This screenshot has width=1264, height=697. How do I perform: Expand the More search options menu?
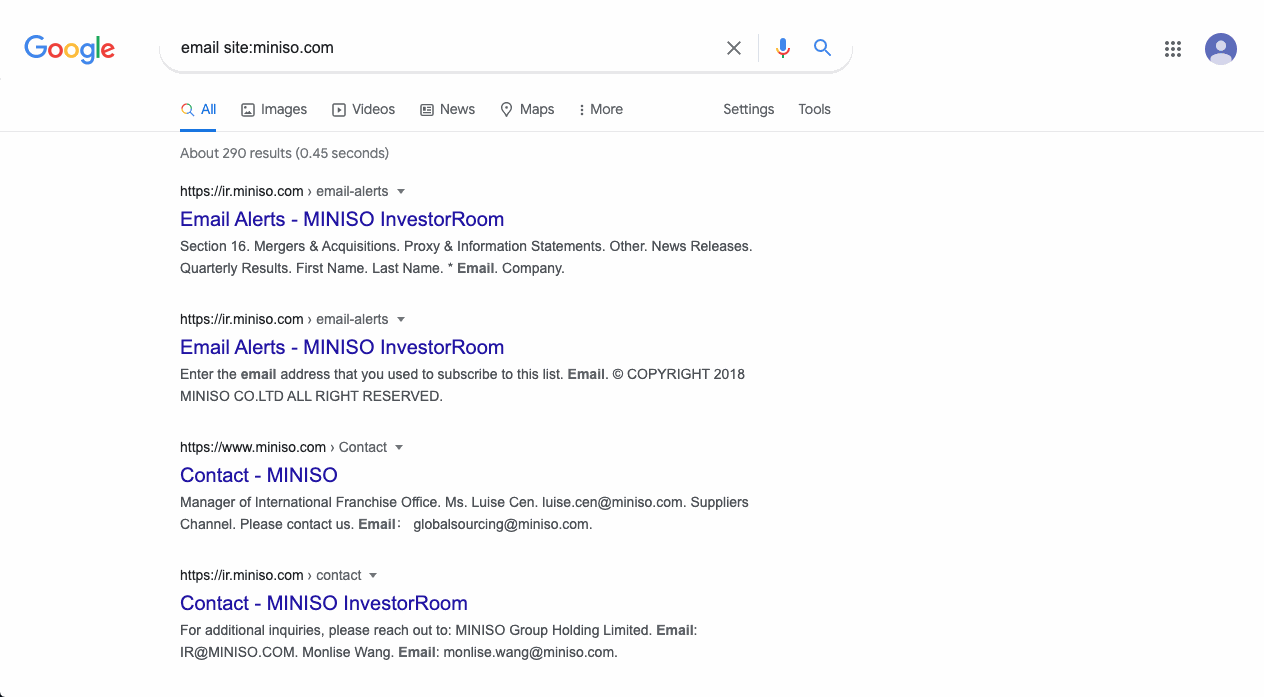600,110
